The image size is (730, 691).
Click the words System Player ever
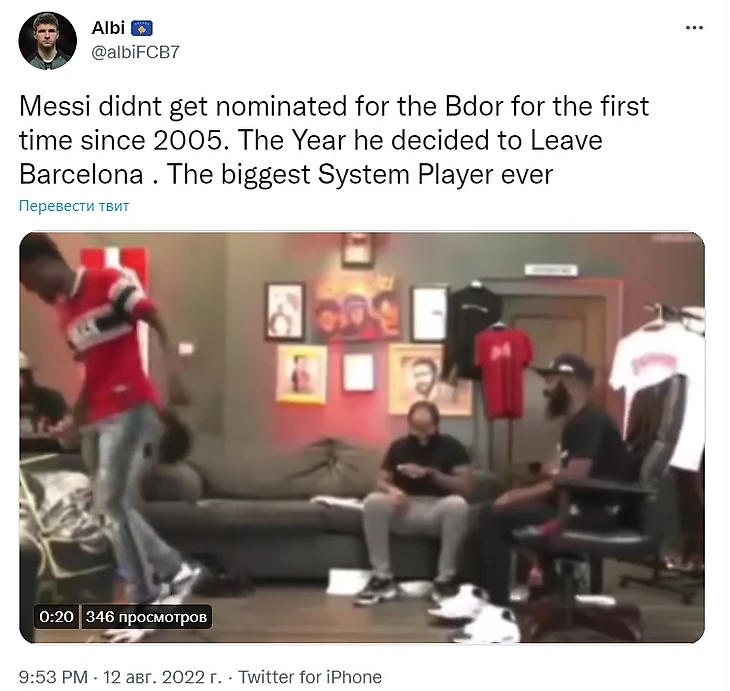coord(435,175)
